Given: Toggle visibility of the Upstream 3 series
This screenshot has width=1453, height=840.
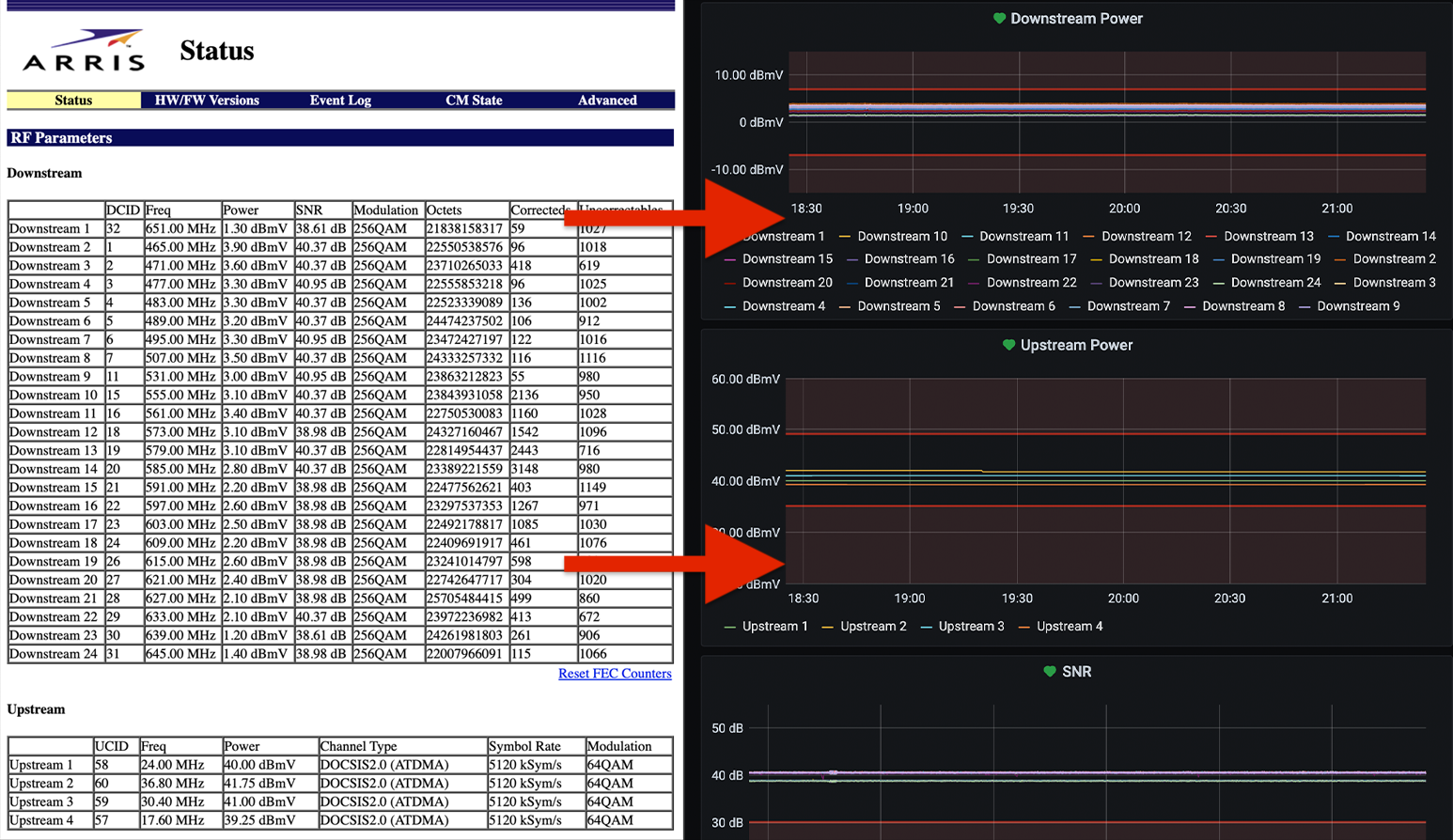Looking at the screenshot, I should [x=972, y=626].
